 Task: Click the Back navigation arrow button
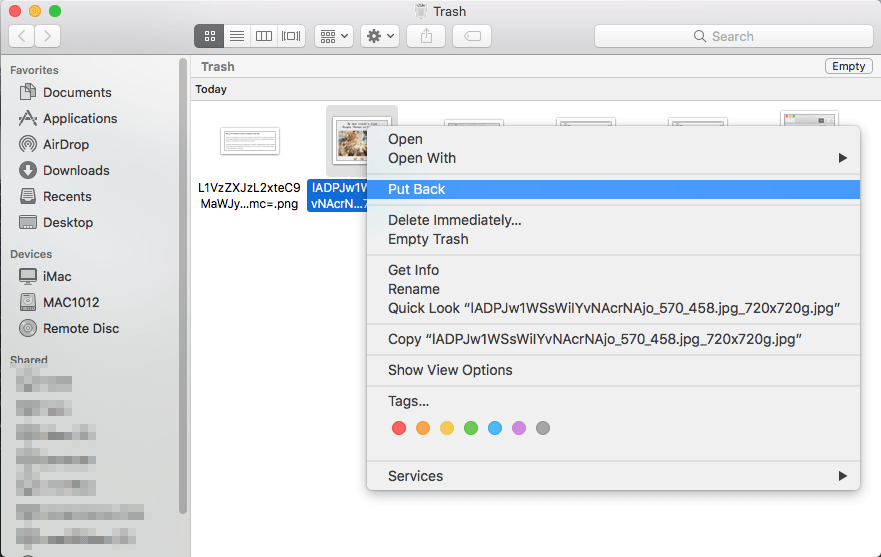22,36
